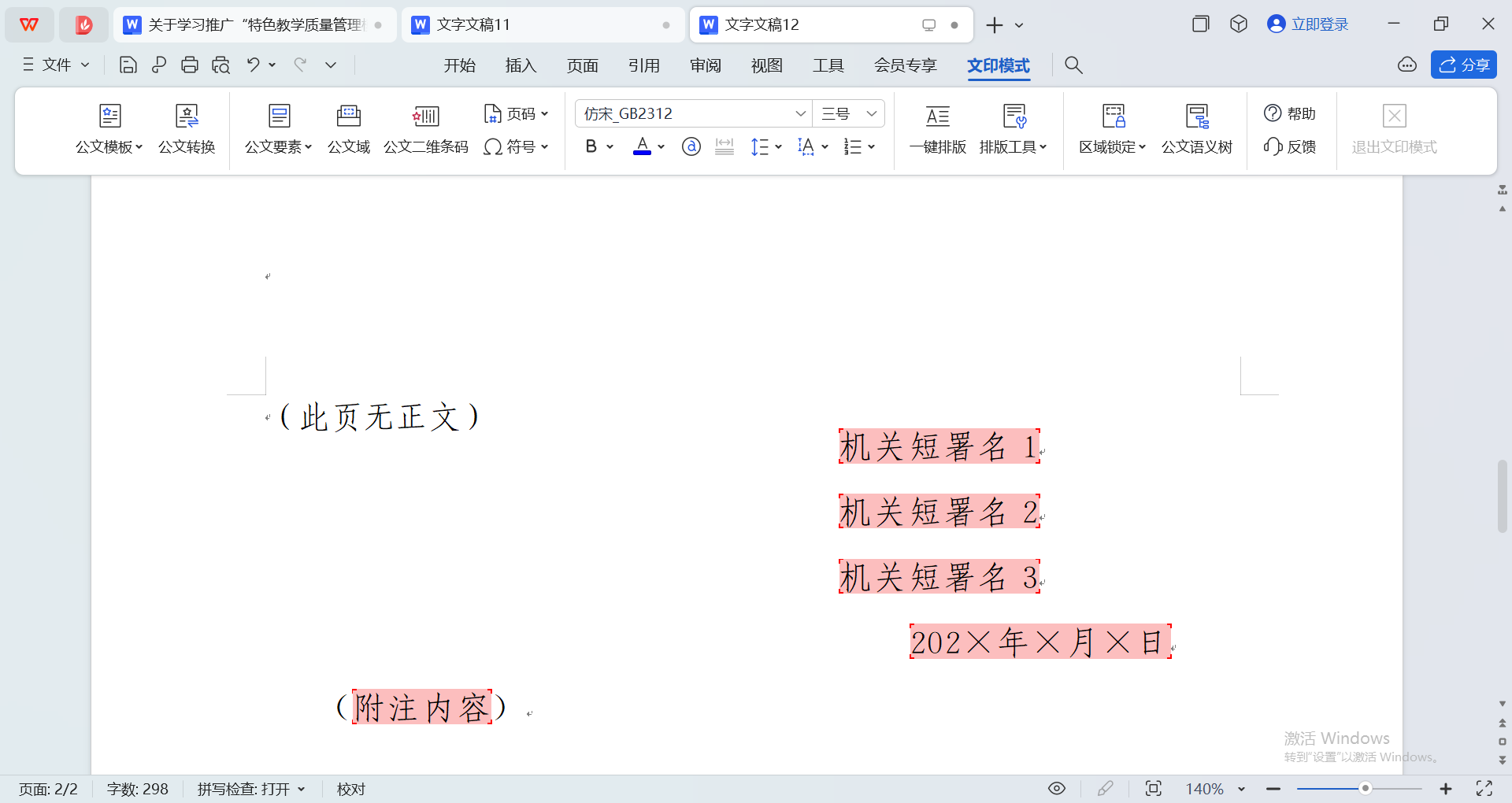Open the 公文模板 template gallery
Image resolution: width=1512 pixels, height=803 pixels.
point(109,130)
